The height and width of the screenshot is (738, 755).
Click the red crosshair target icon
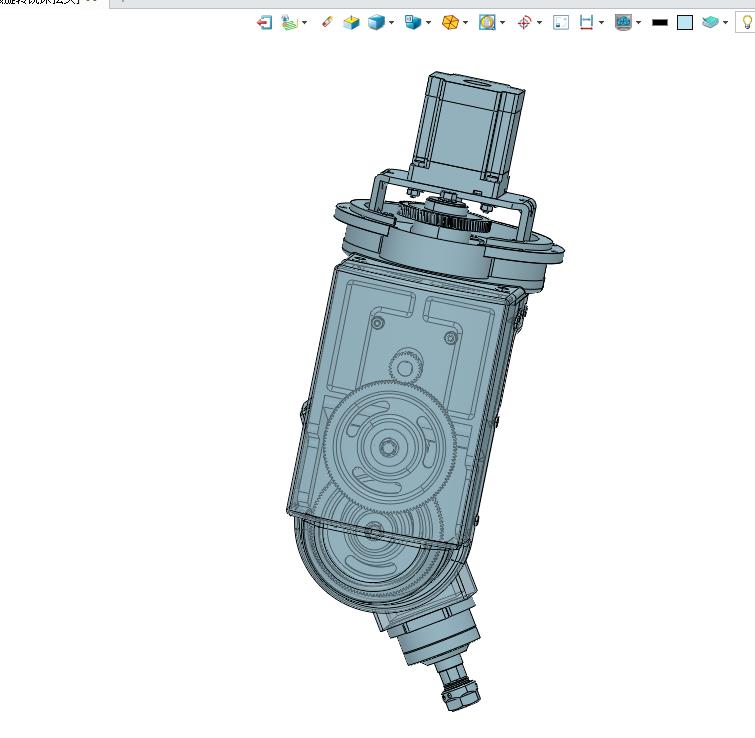click(524, 22)
